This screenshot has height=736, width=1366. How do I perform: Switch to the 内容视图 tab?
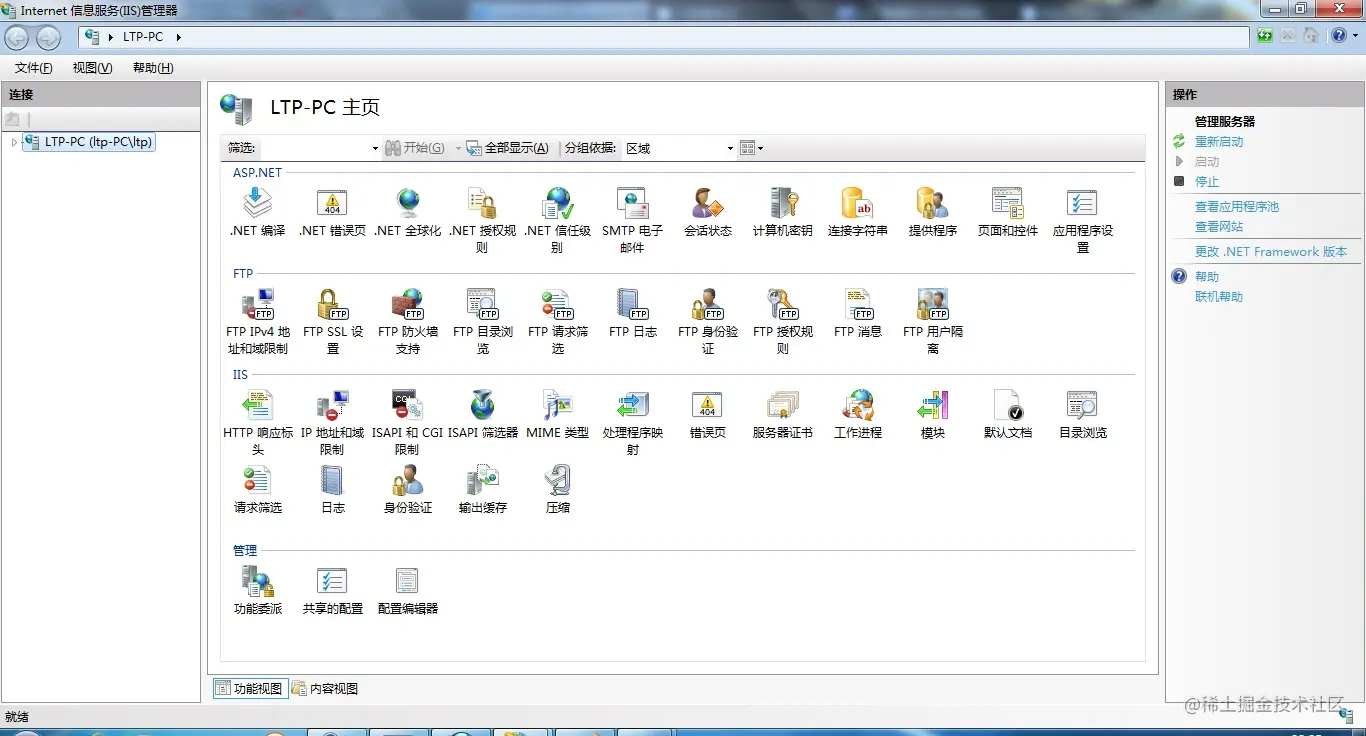[x=325, y=688]
